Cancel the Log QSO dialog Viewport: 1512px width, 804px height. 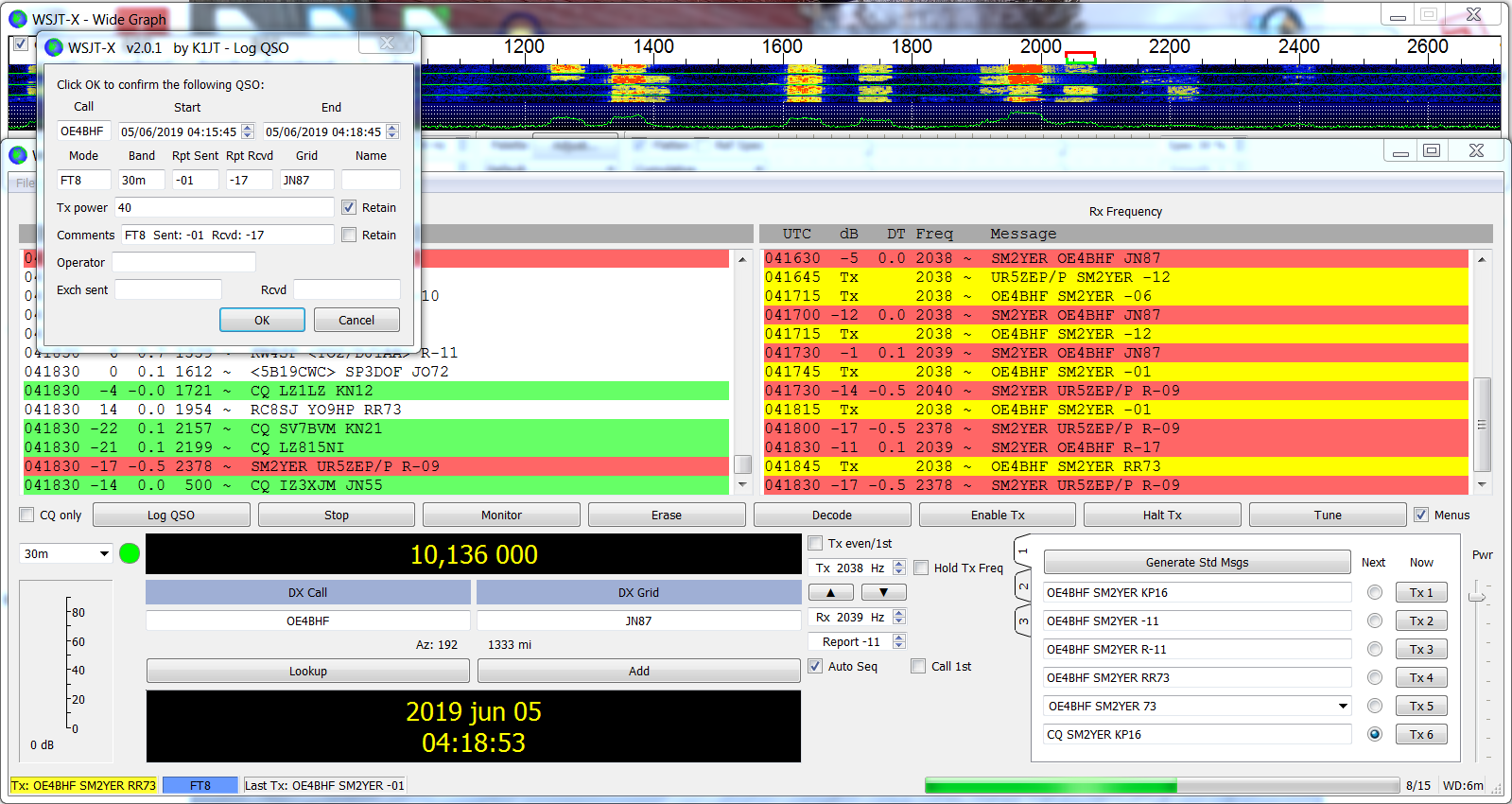point(356,320)
